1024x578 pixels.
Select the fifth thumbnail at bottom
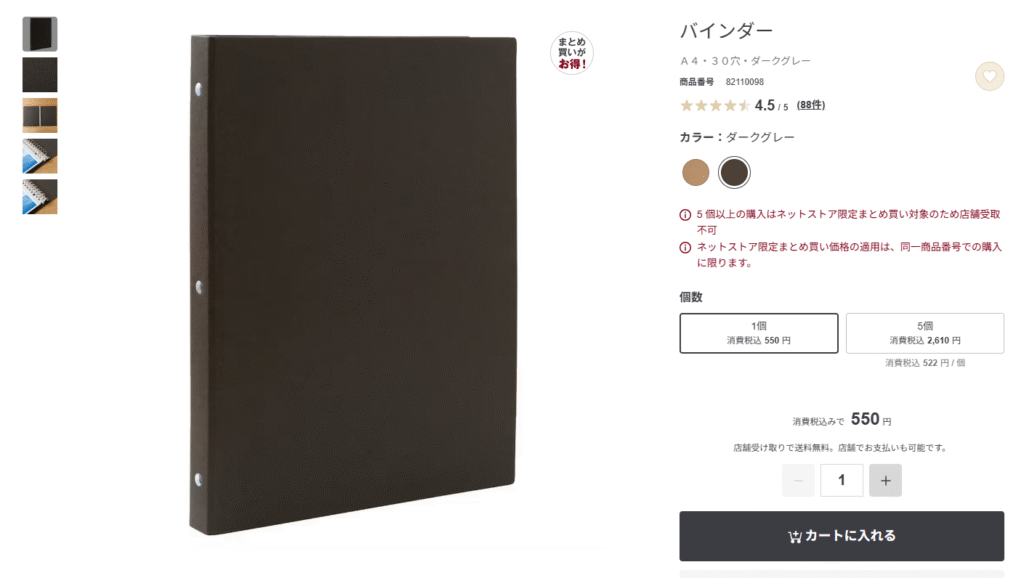pyautogui.click(x=40, y=197)
